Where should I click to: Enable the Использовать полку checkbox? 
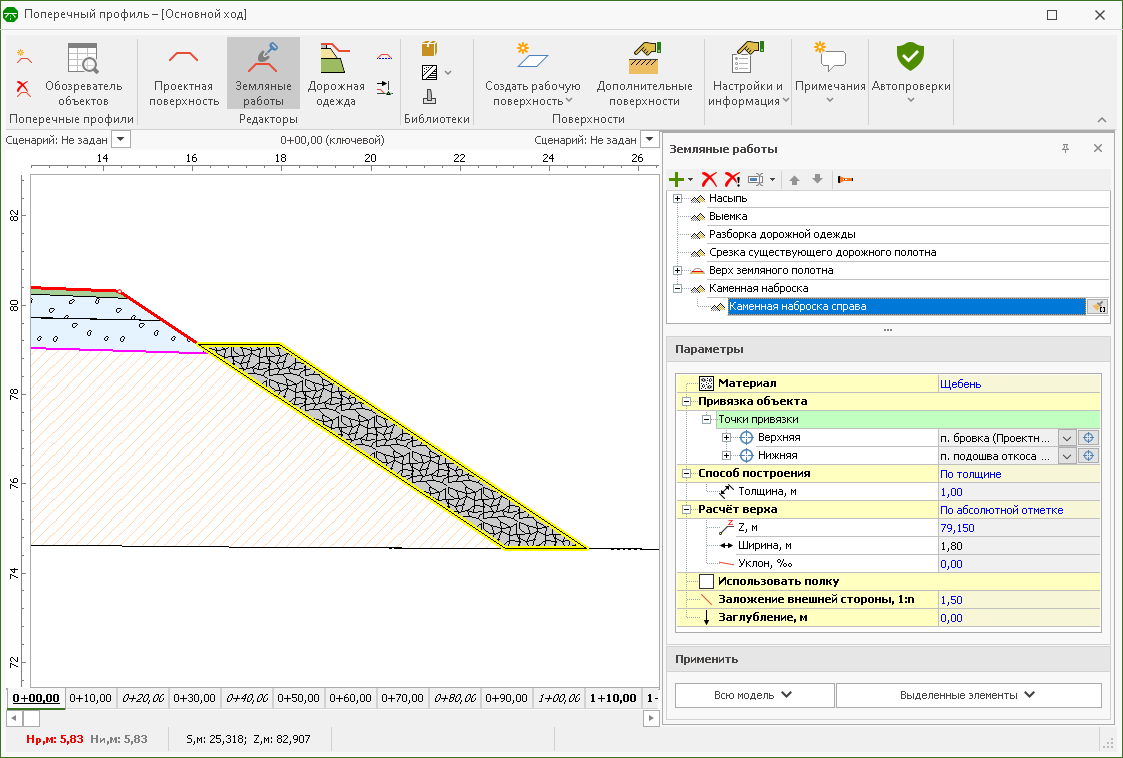click(706, 581)
